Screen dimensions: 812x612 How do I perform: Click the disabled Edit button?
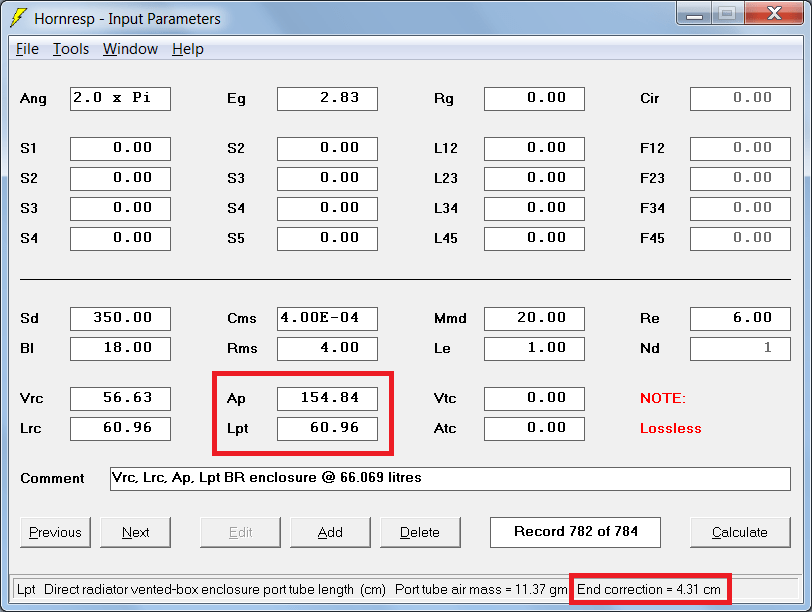[240, 532]
